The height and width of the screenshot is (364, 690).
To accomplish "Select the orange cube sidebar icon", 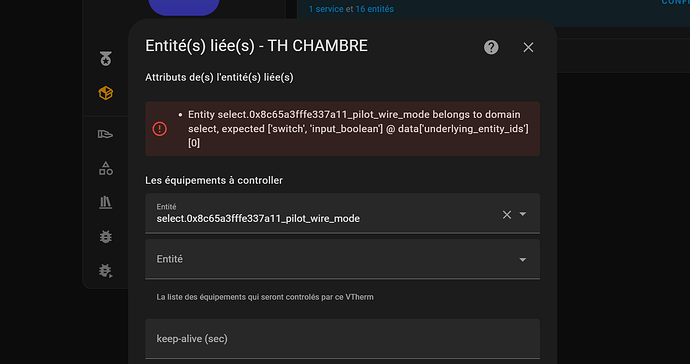I will 106,93.
